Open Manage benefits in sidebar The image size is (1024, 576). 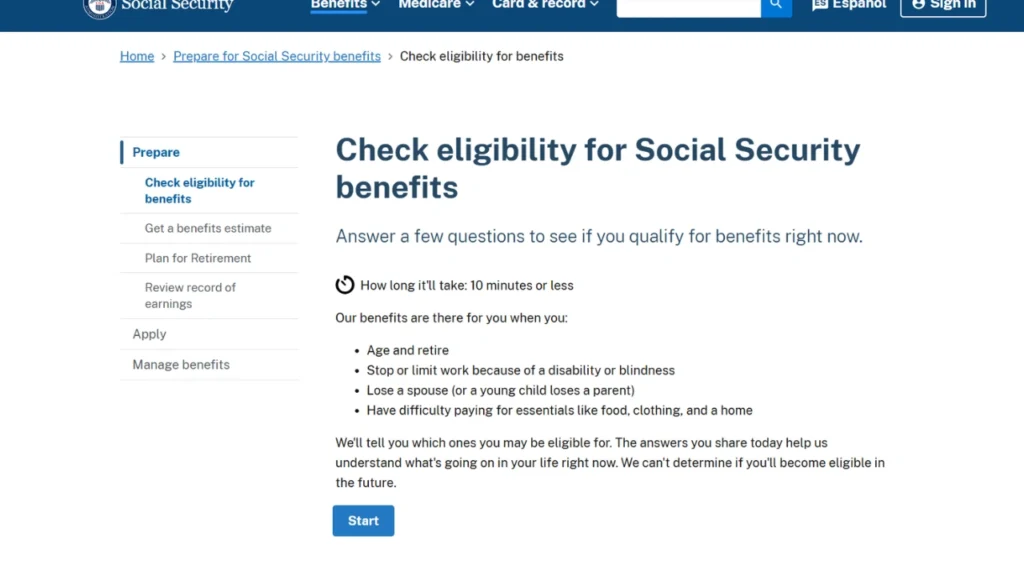(181, 364)
